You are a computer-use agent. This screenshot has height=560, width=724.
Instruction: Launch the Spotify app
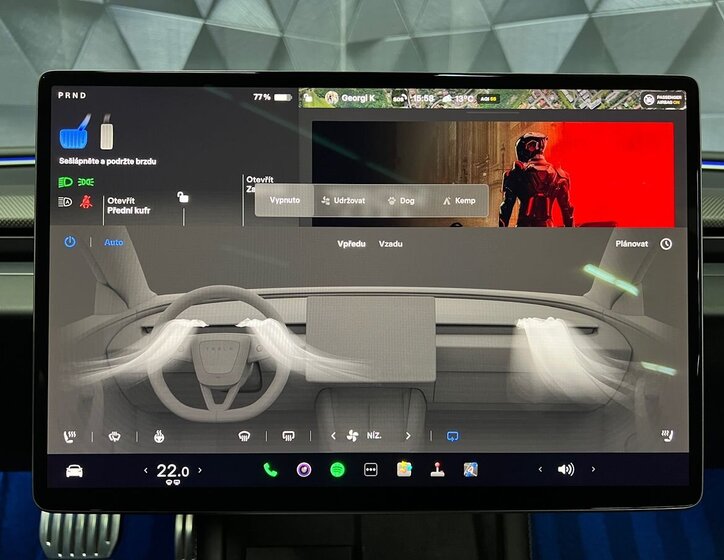(x=337, y=469)
